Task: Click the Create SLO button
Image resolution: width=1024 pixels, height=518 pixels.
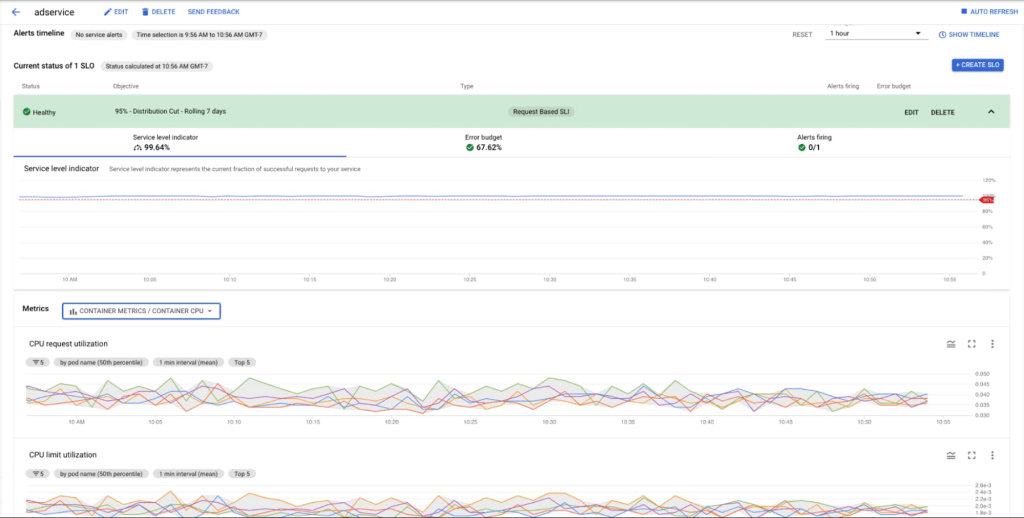Action: (x=977, y=65)
